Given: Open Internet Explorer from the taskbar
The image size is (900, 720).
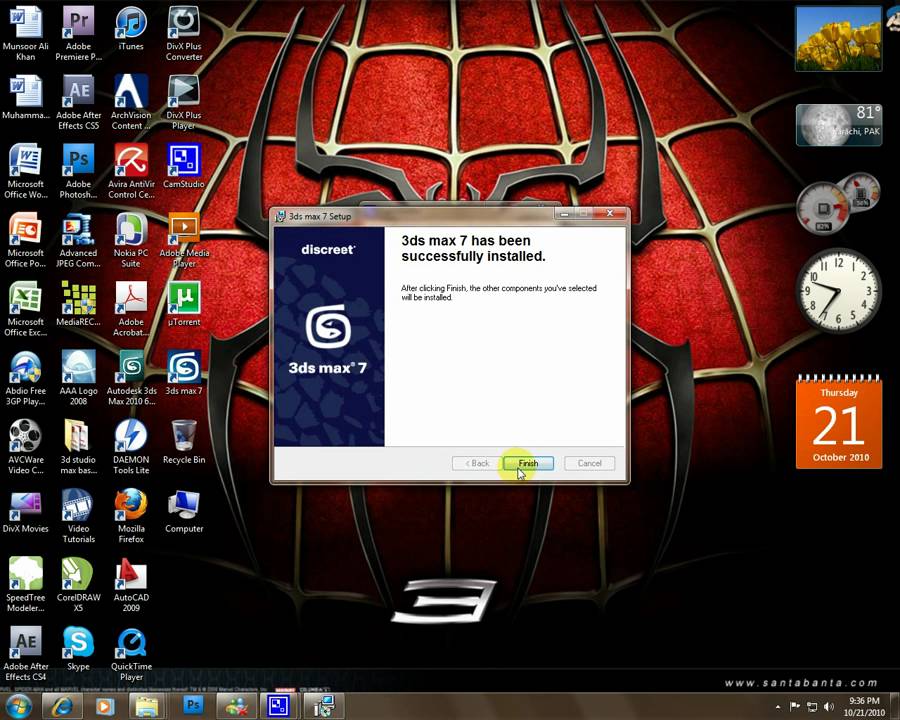Looking at the screenshot, I should pos(63,706).
